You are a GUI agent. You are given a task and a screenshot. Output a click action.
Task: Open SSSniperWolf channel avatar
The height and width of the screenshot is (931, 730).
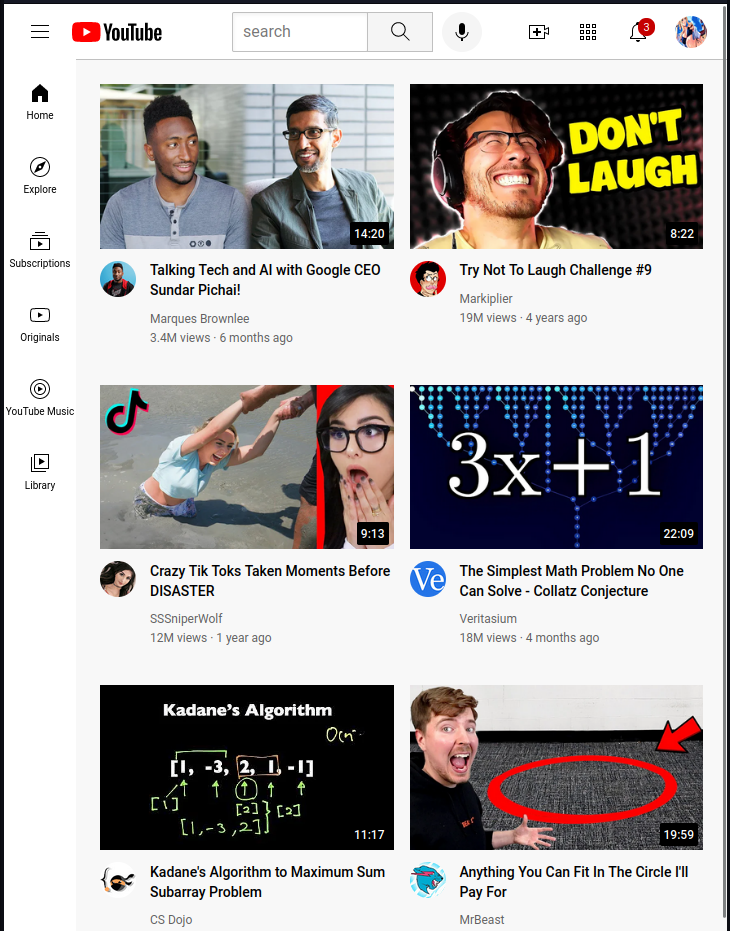click(x=118, y=579)
